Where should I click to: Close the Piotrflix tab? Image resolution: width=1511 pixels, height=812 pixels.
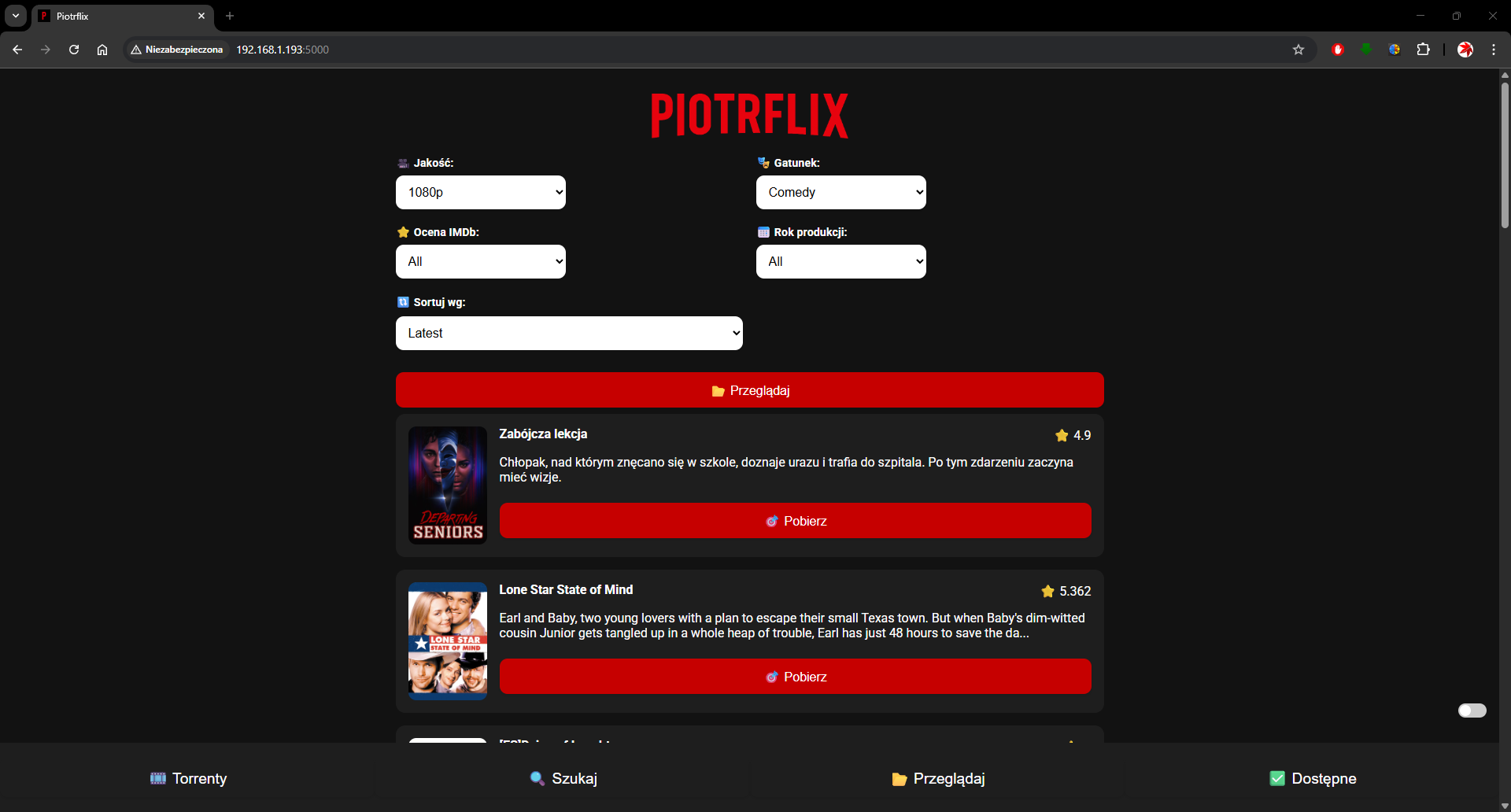coord(201,16)
